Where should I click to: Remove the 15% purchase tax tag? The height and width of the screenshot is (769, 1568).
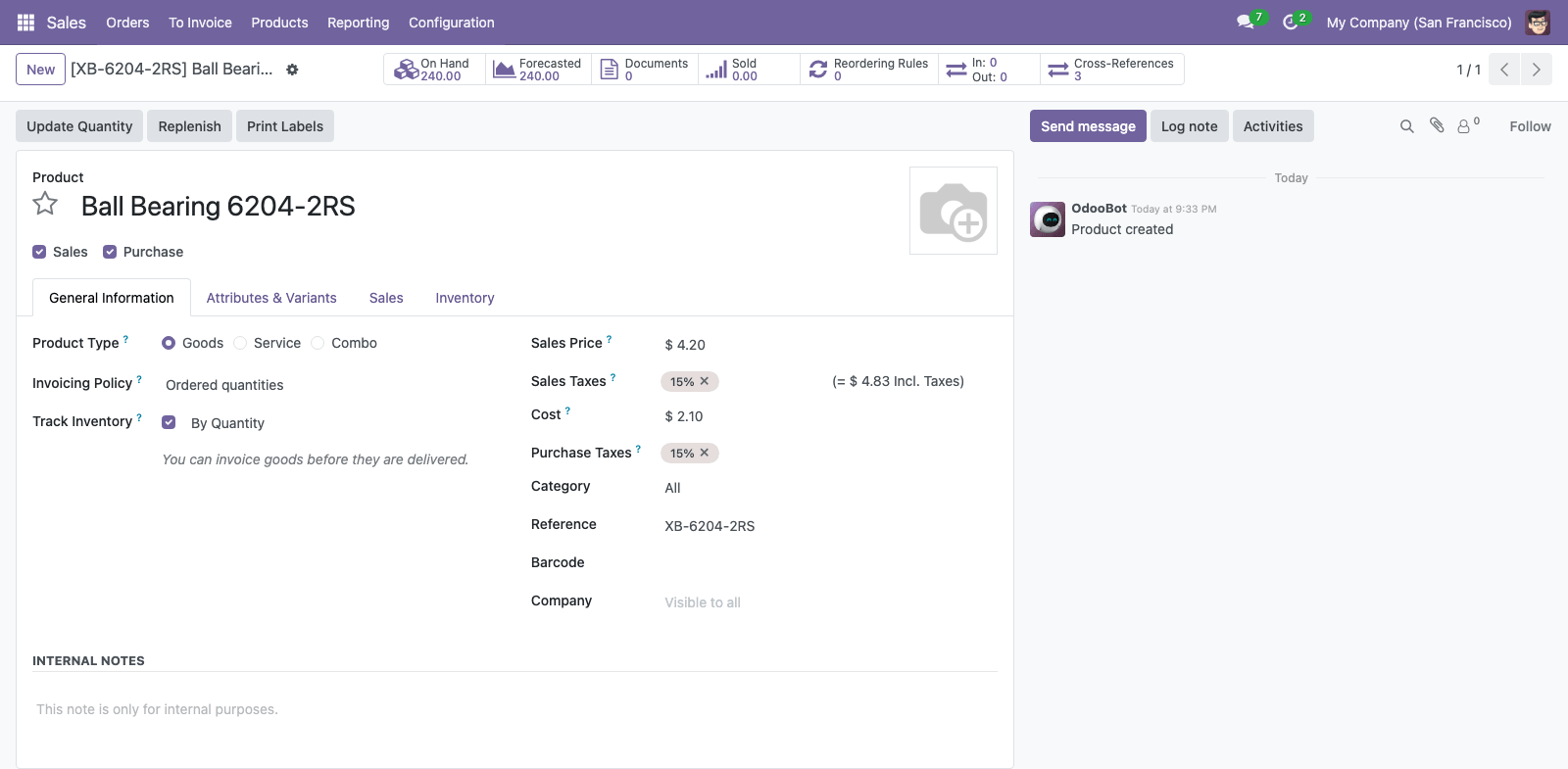[x=704, y=453]
